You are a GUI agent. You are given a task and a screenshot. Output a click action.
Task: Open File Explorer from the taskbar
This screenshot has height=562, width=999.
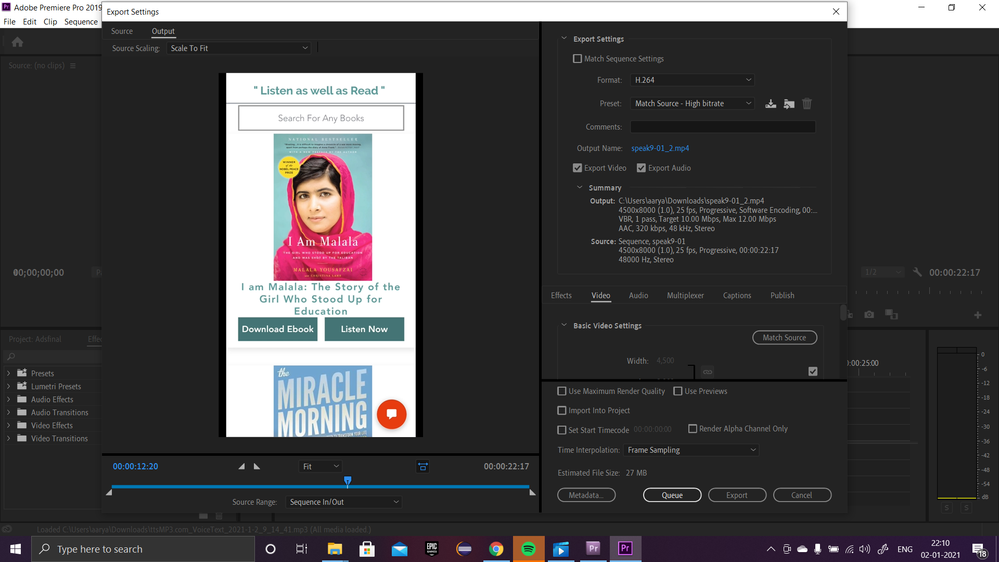334,549
